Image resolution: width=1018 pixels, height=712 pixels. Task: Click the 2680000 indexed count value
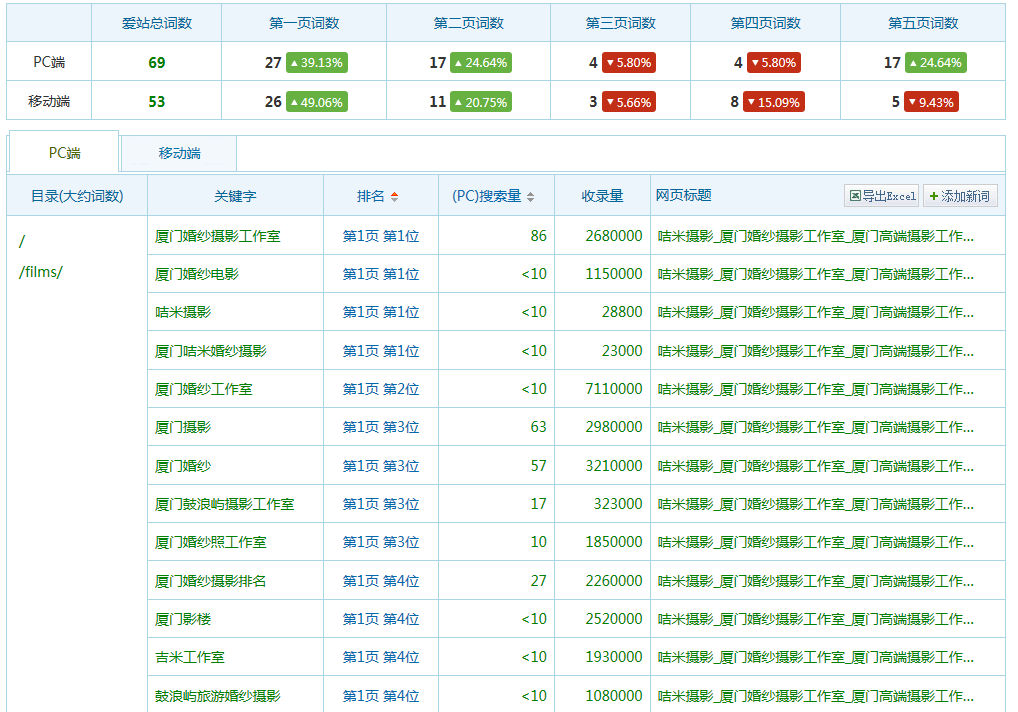pyautogui.click(x=614, y=236)
